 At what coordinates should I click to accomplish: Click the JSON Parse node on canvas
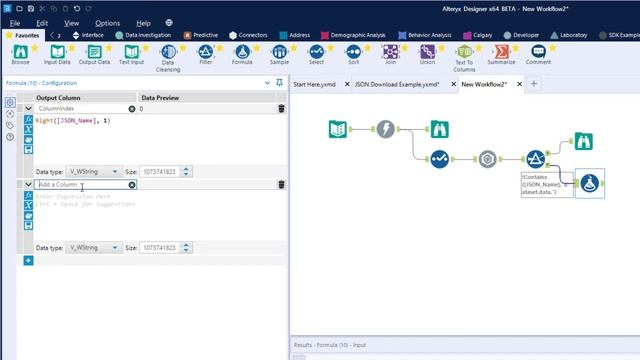[487, 159]
